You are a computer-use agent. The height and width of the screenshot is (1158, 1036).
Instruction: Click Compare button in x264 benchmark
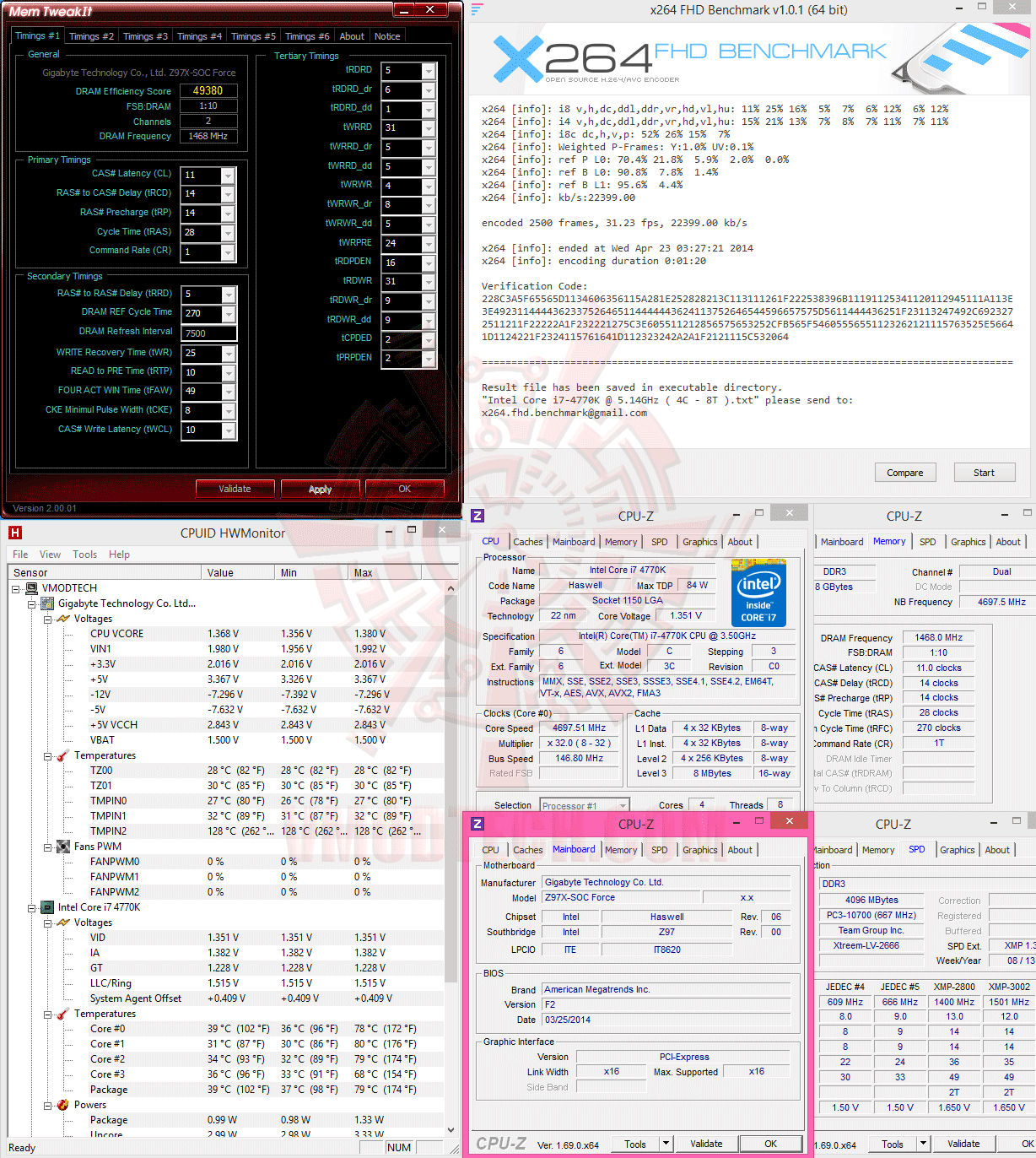tap(905, 473)
